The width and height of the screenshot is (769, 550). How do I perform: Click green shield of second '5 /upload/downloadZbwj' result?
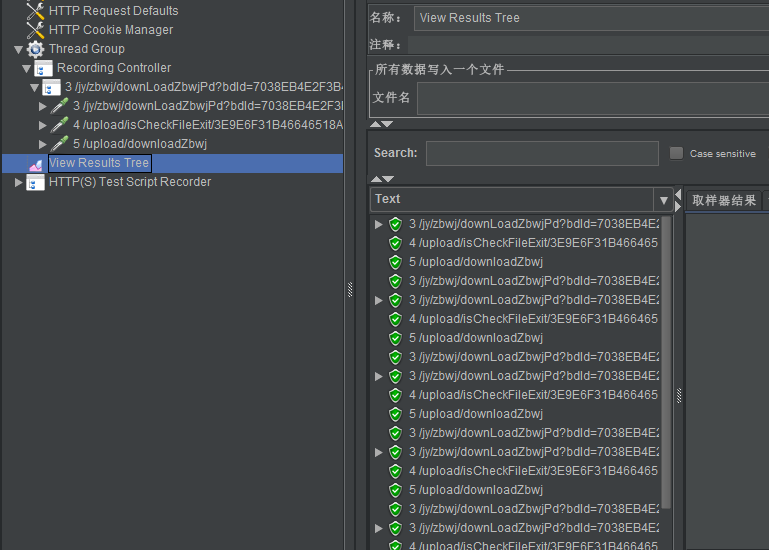click(x=395, y=339)
